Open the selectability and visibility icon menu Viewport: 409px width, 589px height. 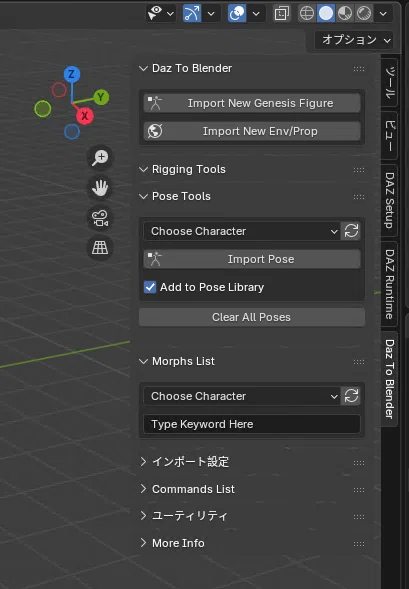(160, 14)
